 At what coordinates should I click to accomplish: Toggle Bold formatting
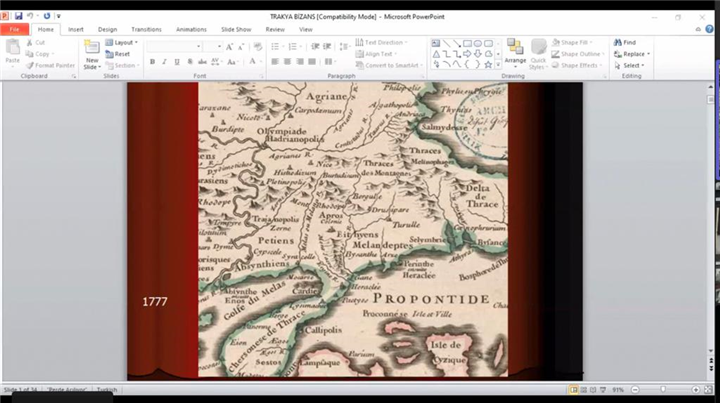tap(152, 62)
